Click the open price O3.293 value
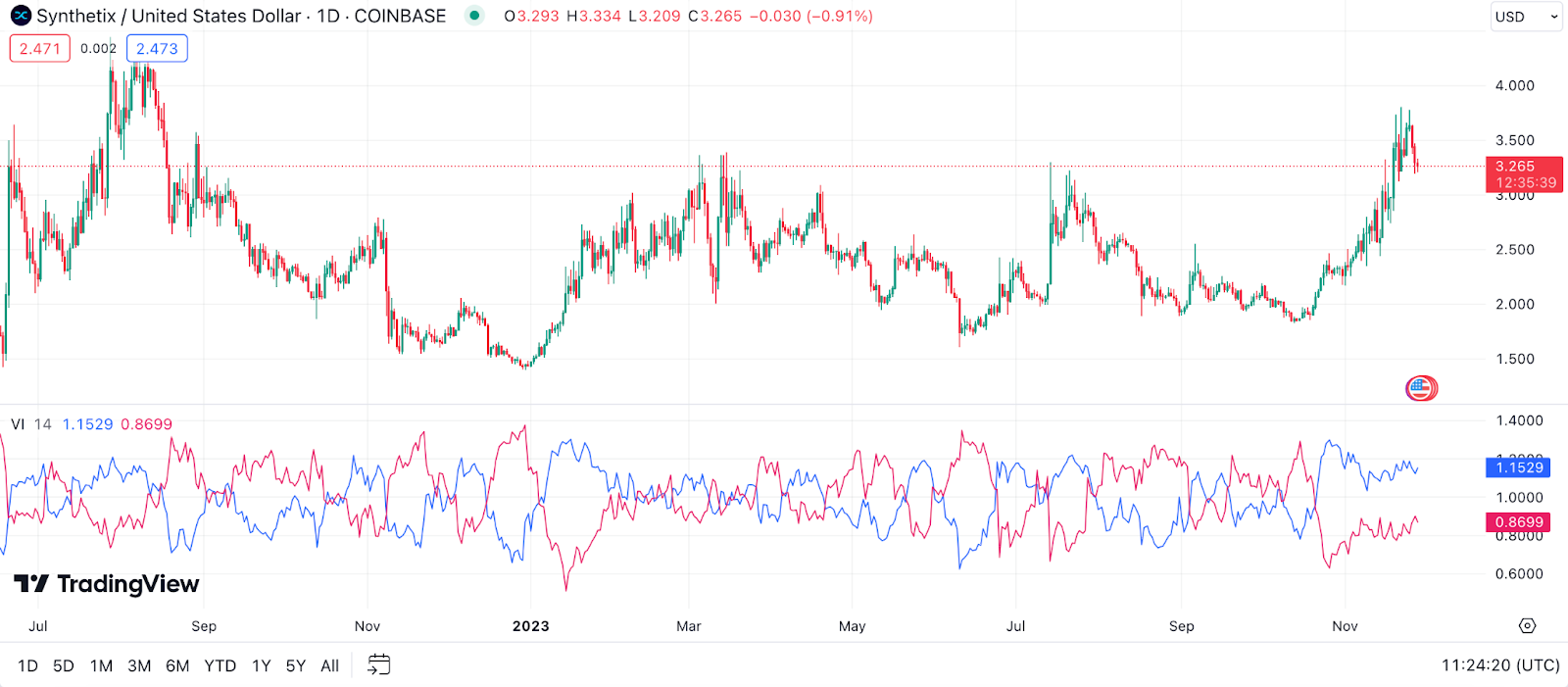 pyautogui.click(x=532, y=16)
